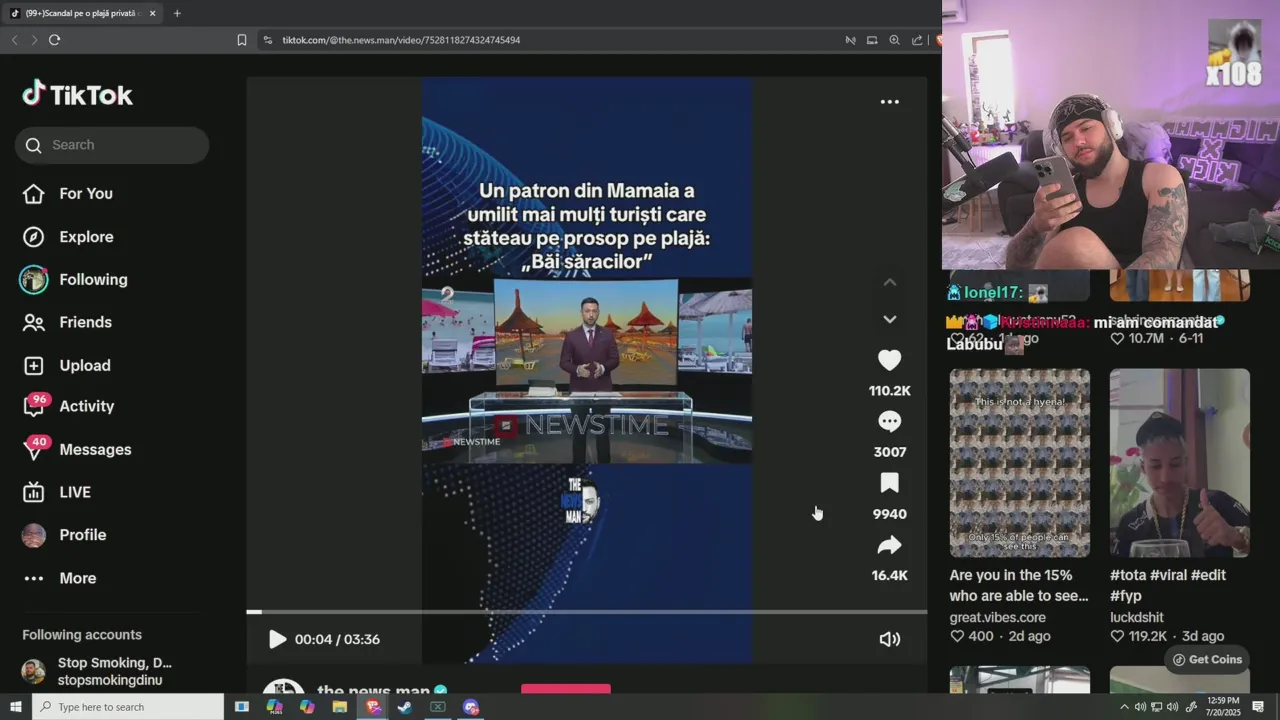Go back in the browser
Image resolution: width=1280 pixels, height=720 pixels.
[14, 40]
